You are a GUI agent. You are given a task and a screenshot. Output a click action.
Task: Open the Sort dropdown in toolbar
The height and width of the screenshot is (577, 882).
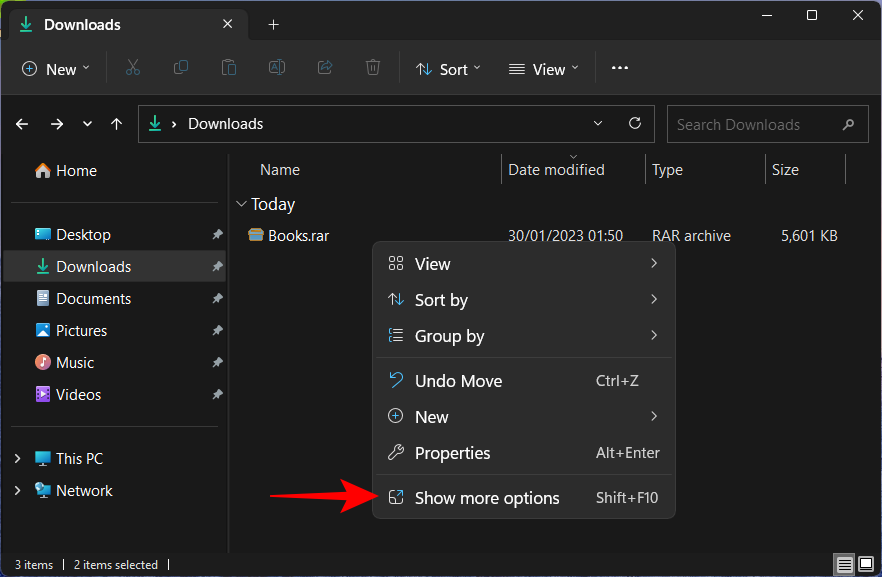pos(448,69)
